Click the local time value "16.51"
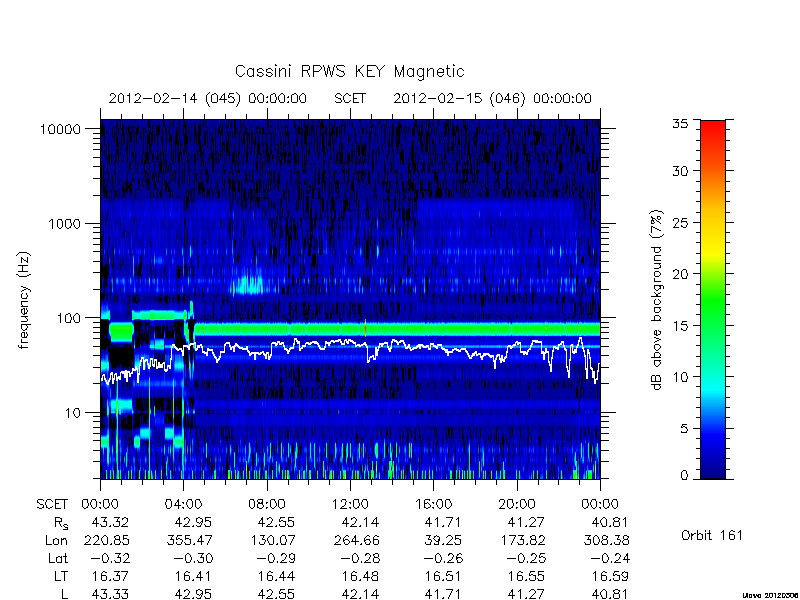This screenshot has height=600, width=800. point(443,576)
